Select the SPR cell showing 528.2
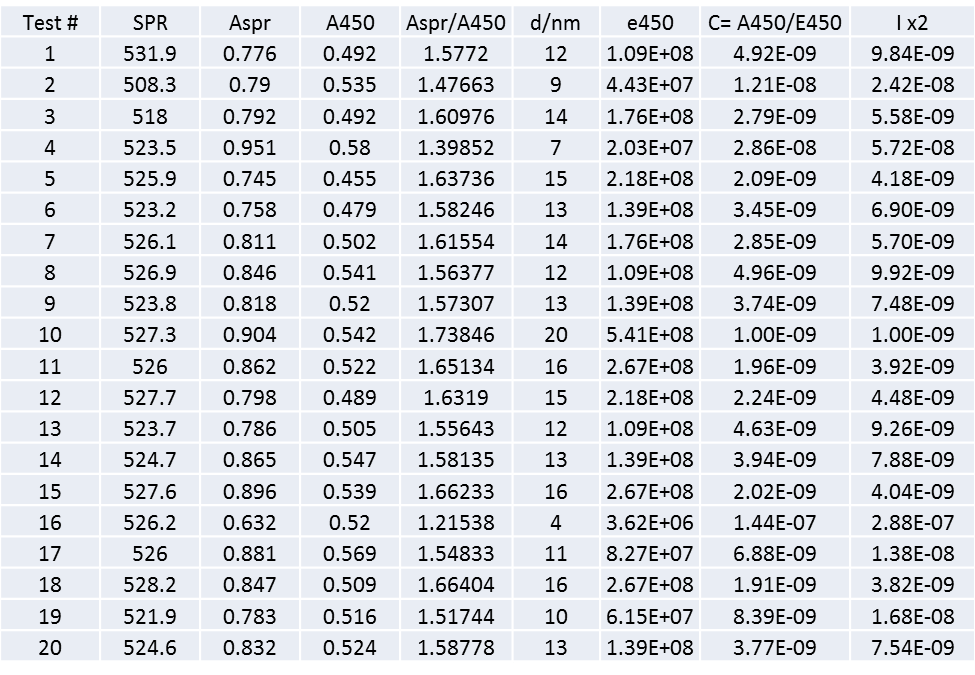The height and width of the screenshot is (675, 975). pos(150,584)
